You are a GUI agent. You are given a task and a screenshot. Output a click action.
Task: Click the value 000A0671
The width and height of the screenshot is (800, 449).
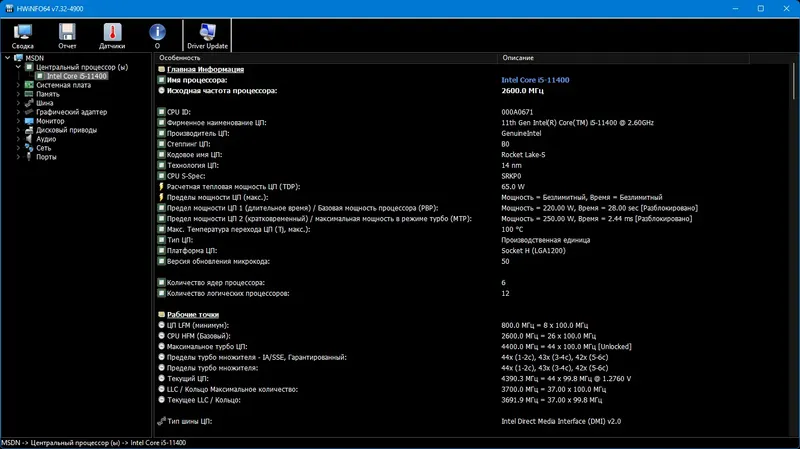point(517,112)
